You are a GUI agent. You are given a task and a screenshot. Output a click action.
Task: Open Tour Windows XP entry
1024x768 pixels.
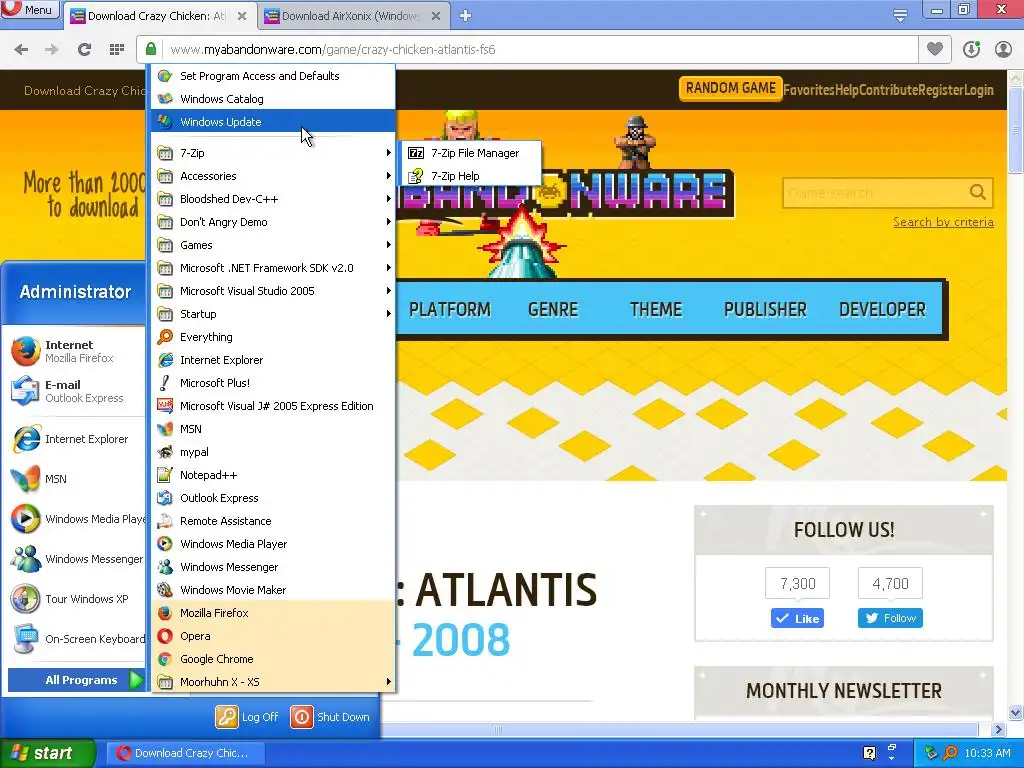pyautogui.click(x=73, y=599)
